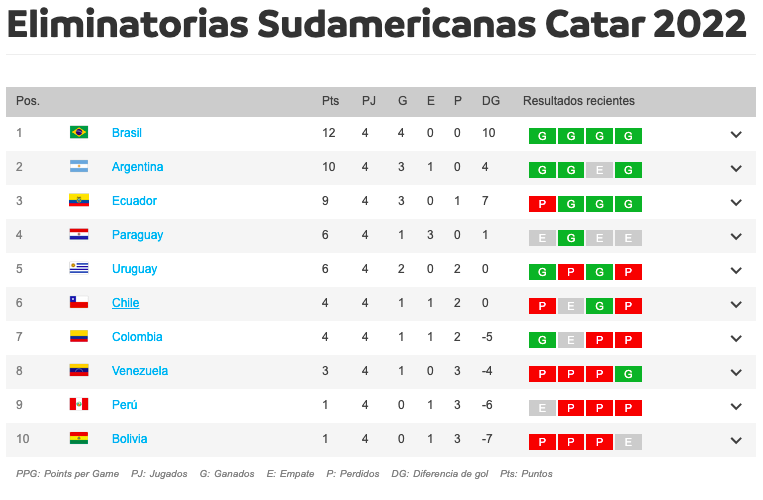Click the Argentina flag icon

point(79,167)
